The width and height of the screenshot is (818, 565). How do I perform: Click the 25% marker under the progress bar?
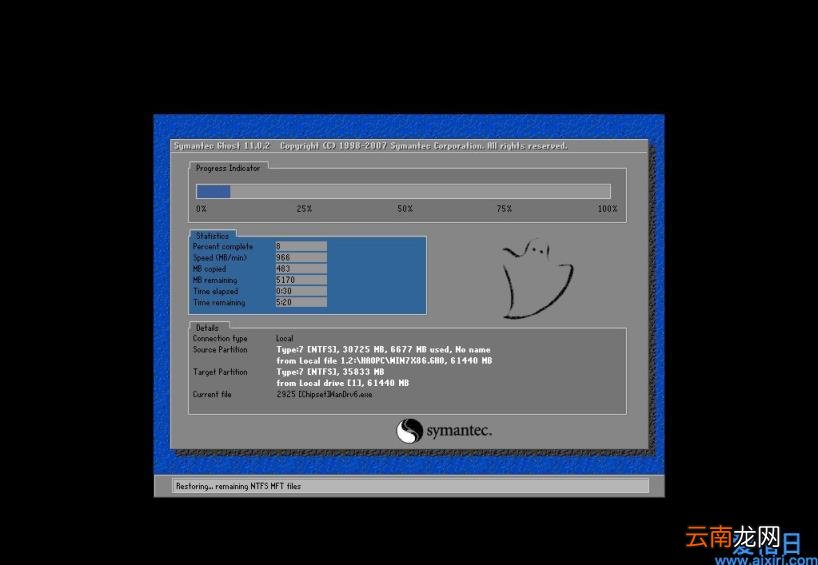(304, 209)
